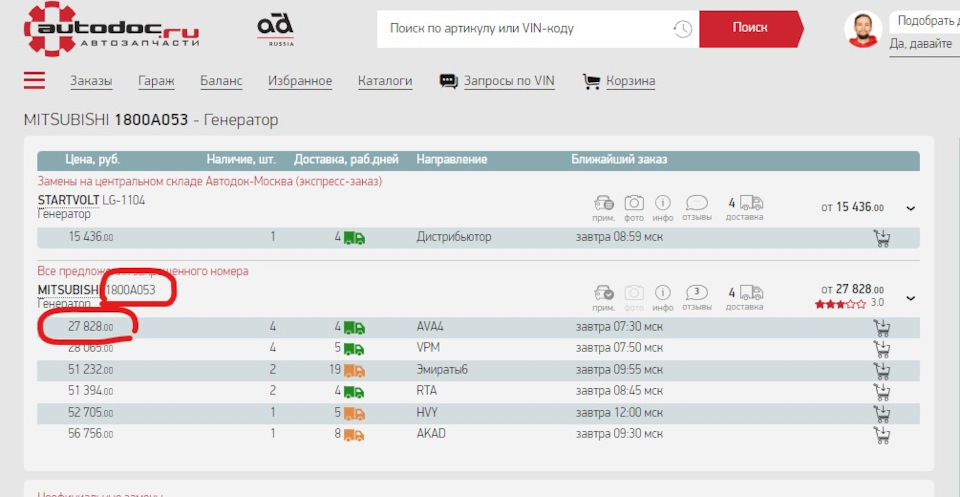This screenshot has height=497, width=960.
Task: Select price 56 756.00 cell
Action: [x=91, y=434]
